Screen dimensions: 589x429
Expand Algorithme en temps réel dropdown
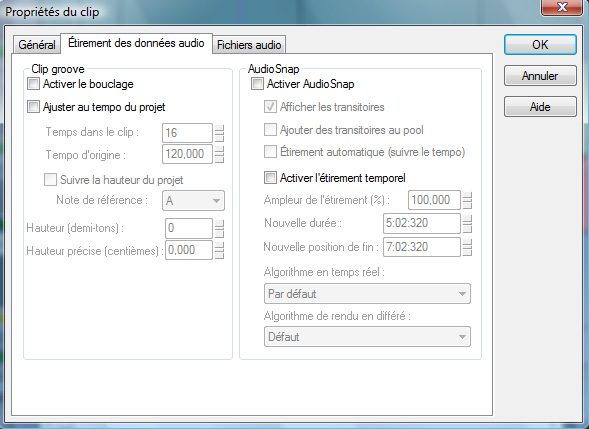(367, 294)
